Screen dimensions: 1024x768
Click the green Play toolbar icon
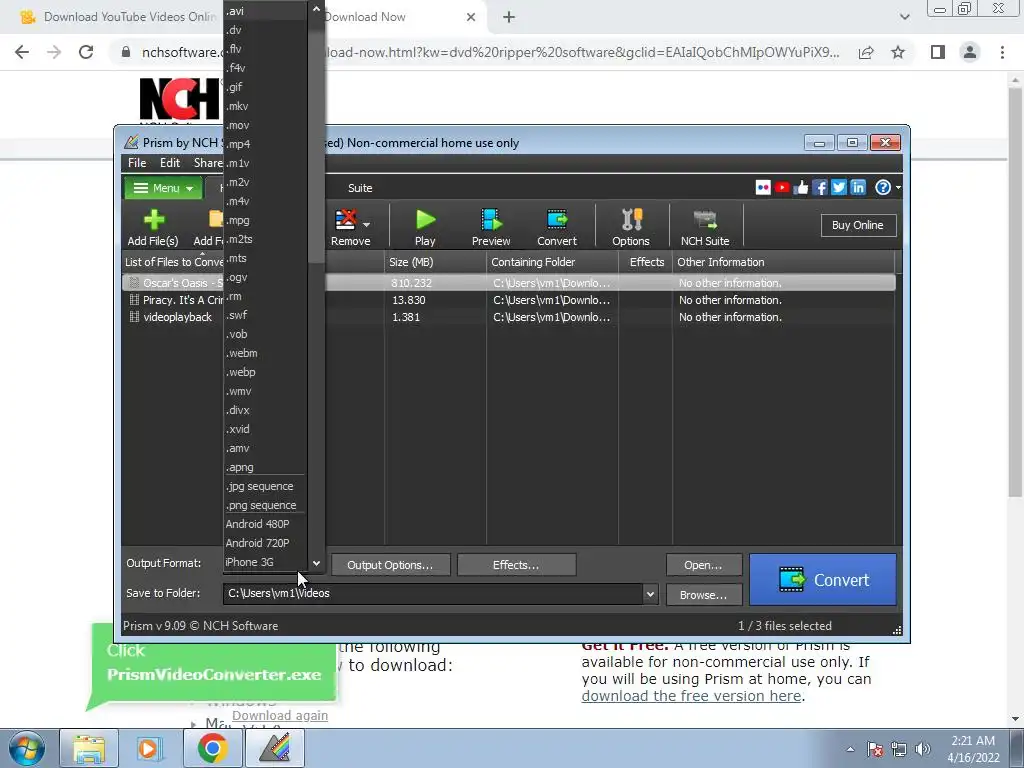coord(425,220)
